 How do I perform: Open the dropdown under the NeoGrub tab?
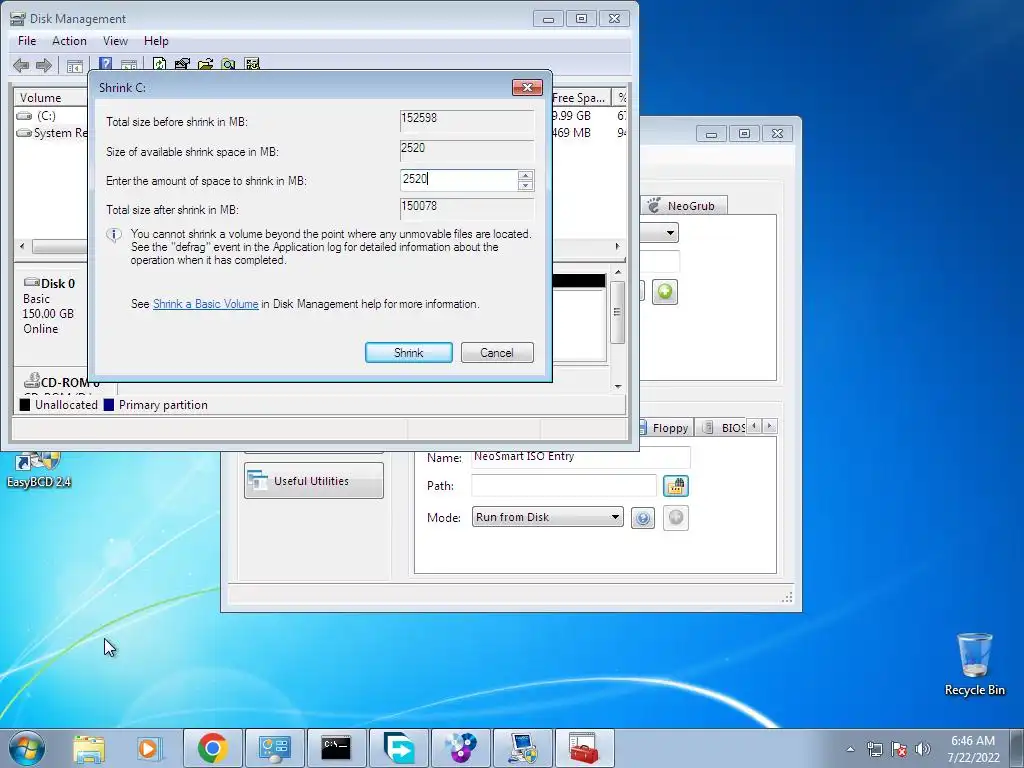coord(660,232)
